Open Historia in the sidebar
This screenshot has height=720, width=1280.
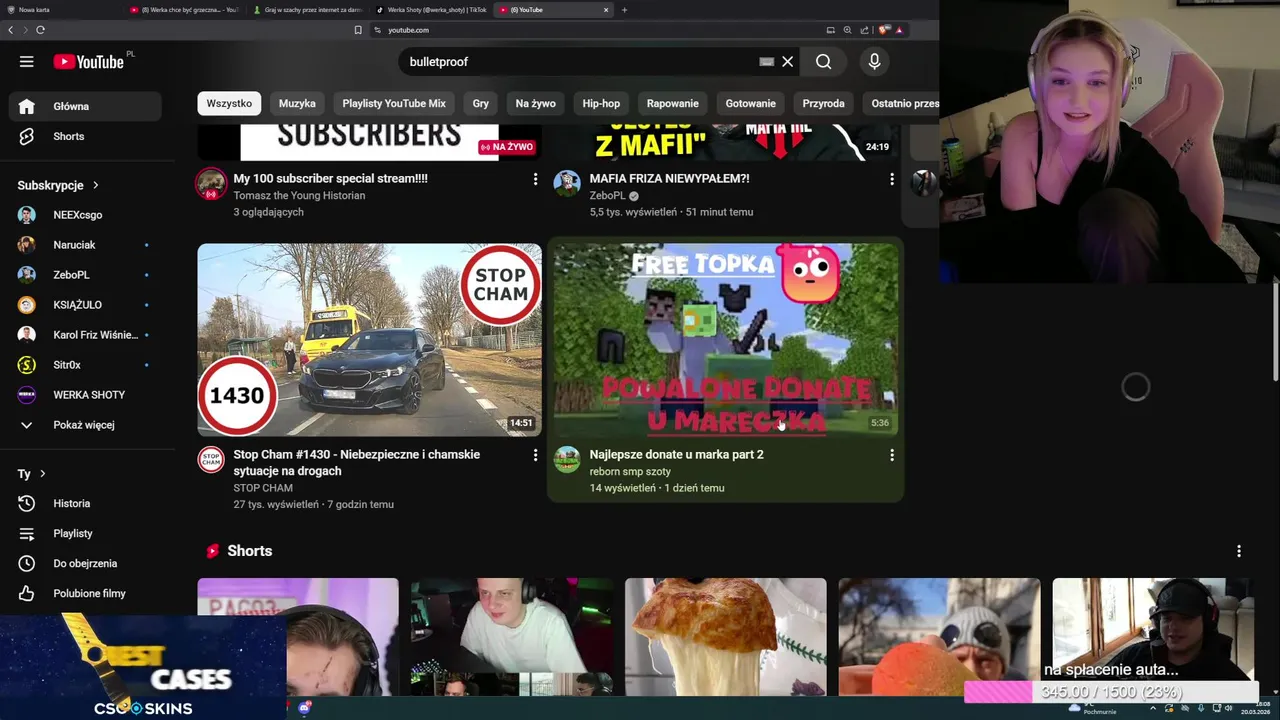(x=85, y=503)
